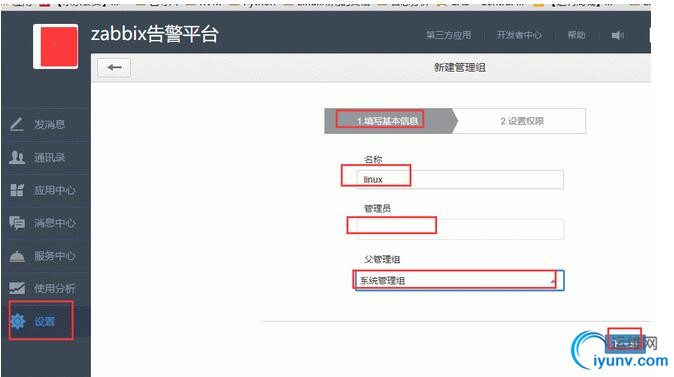The height and width of the screenshot is (377, 674).
Task: Open the 父管理组 dropdown
Action: tap(459, 281)
